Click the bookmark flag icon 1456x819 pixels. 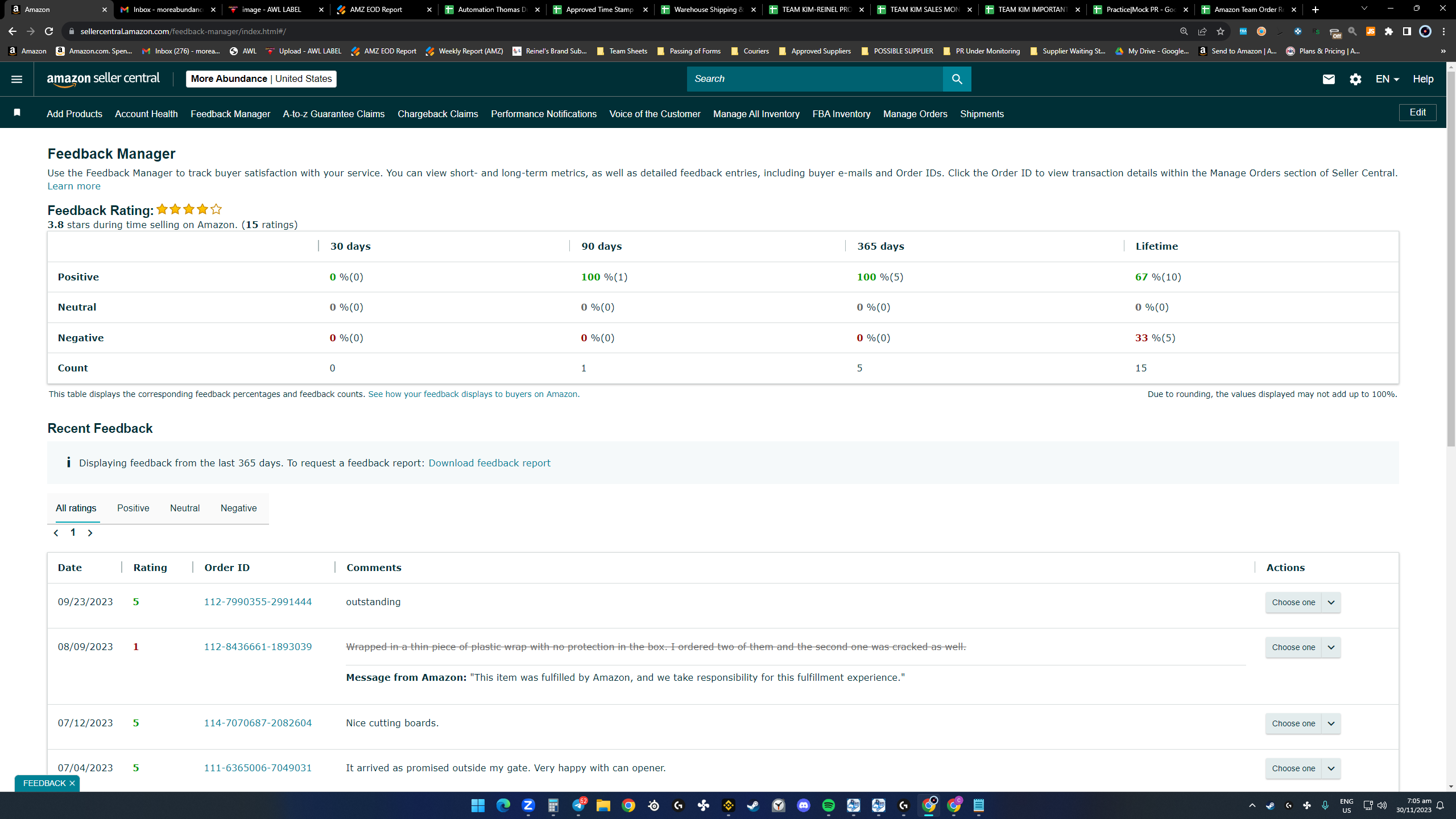point(17,113)
